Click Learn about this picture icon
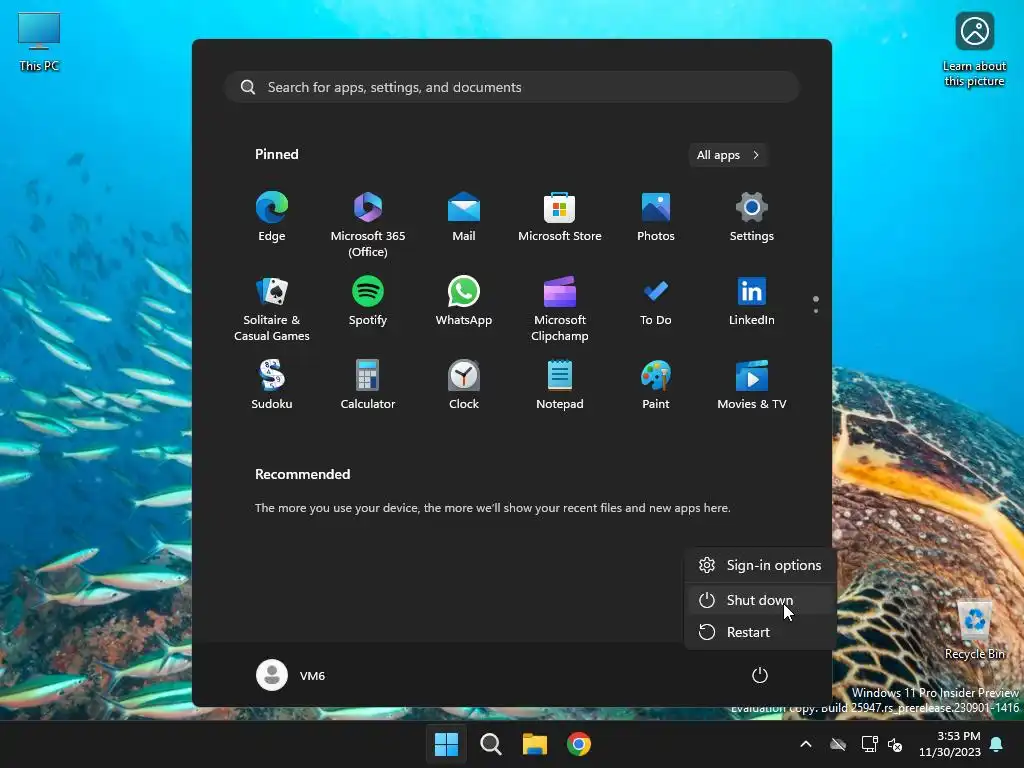Viewport: 1024px width, 768px height. [974, 50]
